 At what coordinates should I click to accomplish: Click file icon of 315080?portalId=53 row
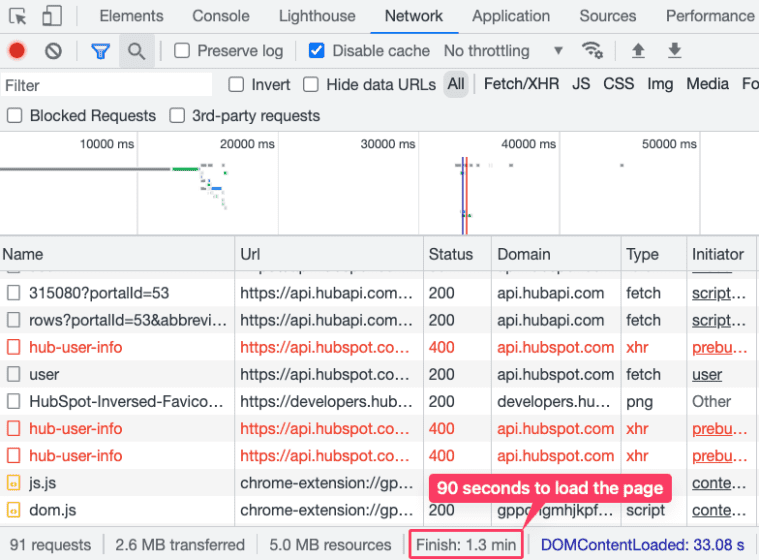point(14,293)
